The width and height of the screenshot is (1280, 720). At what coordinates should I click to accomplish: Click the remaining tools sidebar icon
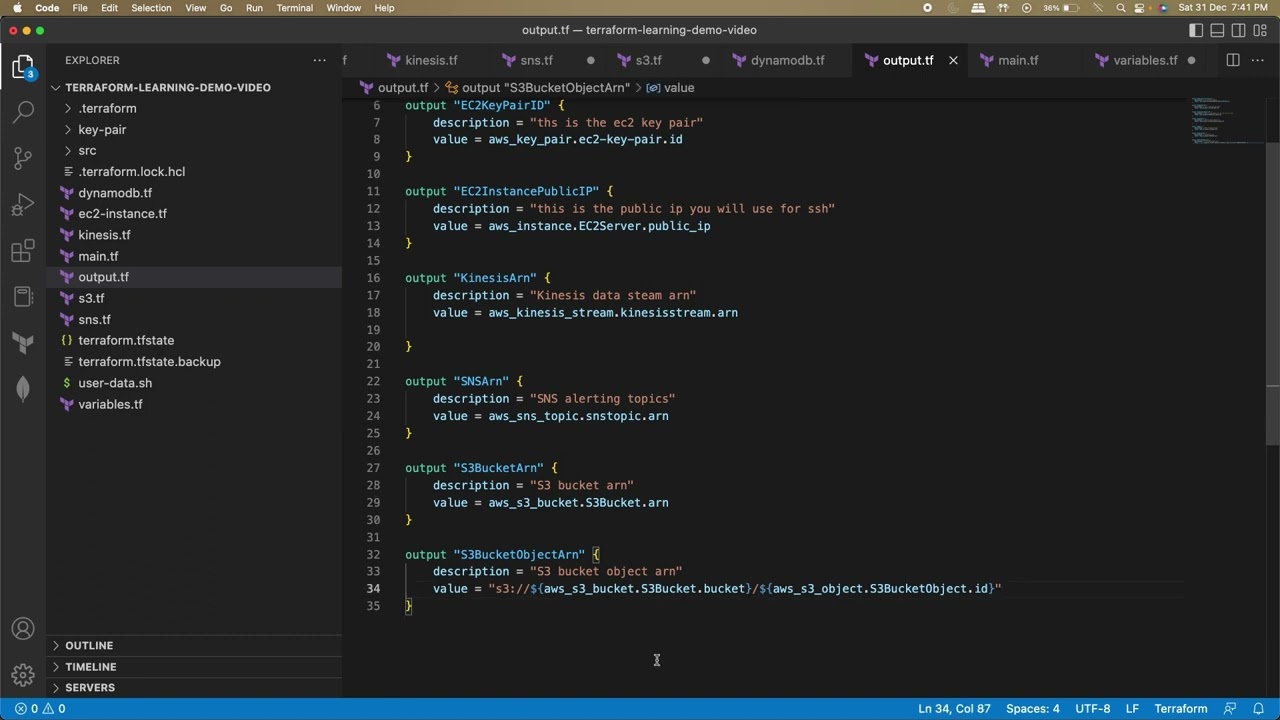click(23, 297)
